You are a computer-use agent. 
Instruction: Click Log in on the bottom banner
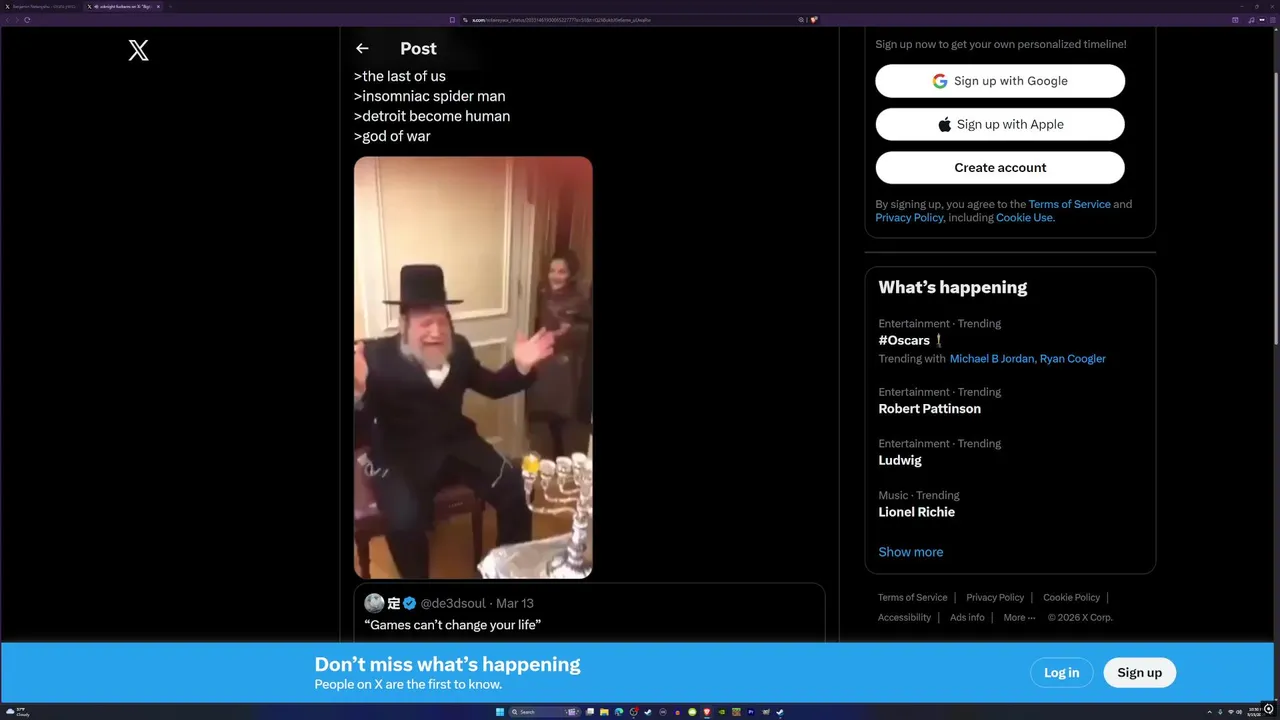click(1061, 672)
